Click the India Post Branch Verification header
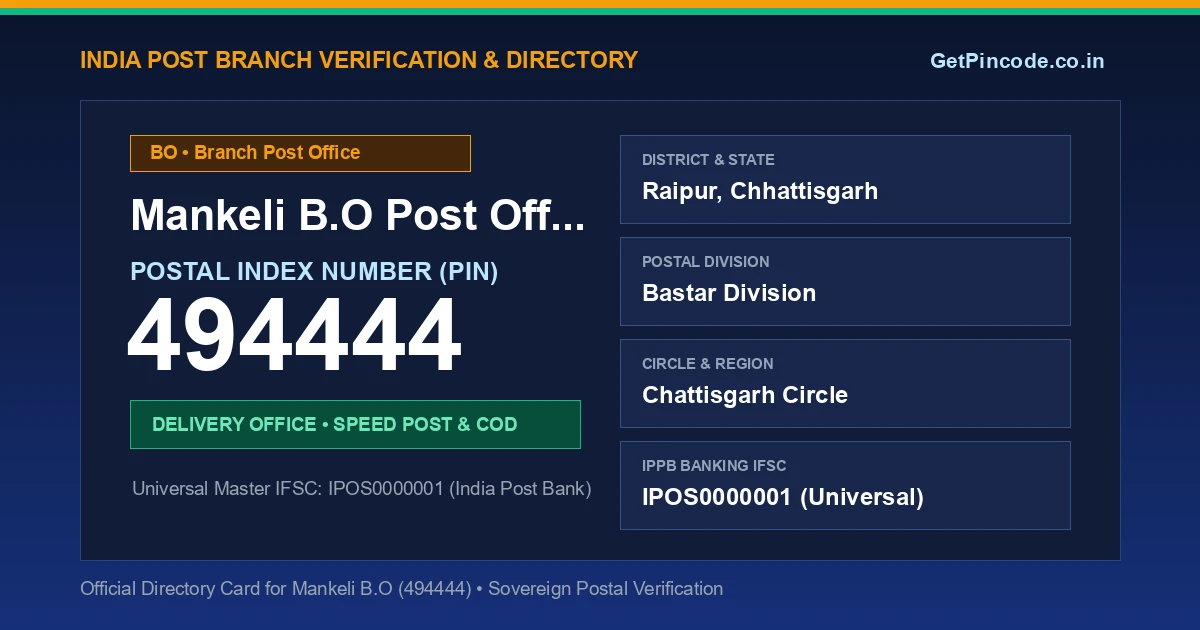The image size is (1200, 630). click(359, 60)
